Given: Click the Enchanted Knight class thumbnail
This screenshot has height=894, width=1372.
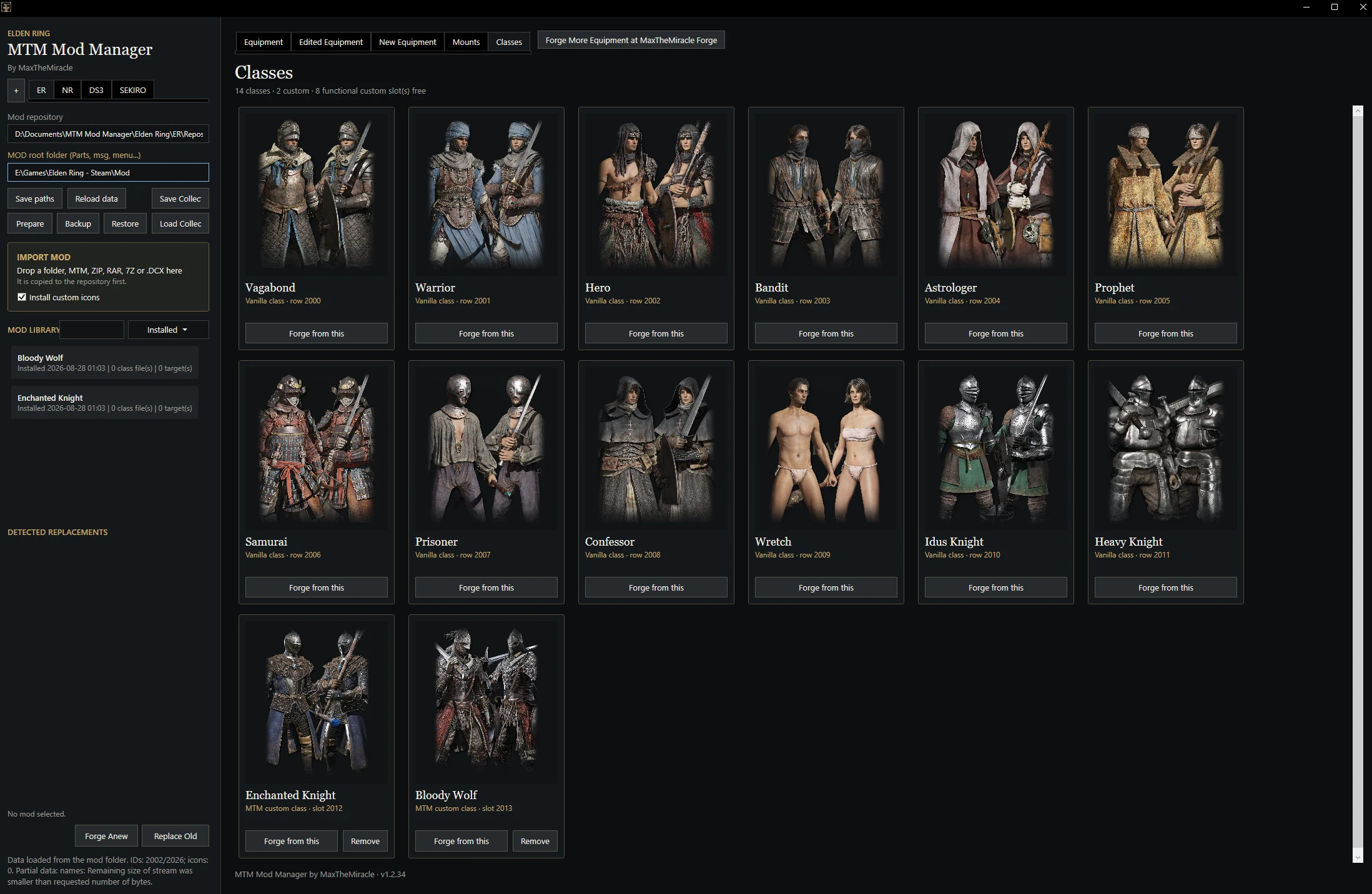Looking at the screenshot, I should (x=317, y=702).
